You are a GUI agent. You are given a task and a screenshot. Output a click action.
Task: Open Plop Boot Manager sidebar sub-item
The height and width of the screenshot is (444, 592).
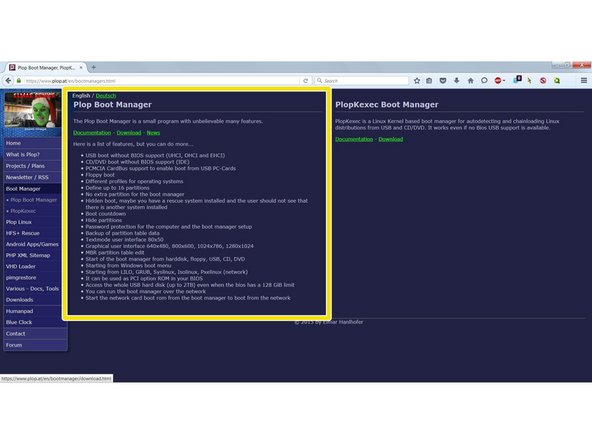coord(34,200)
